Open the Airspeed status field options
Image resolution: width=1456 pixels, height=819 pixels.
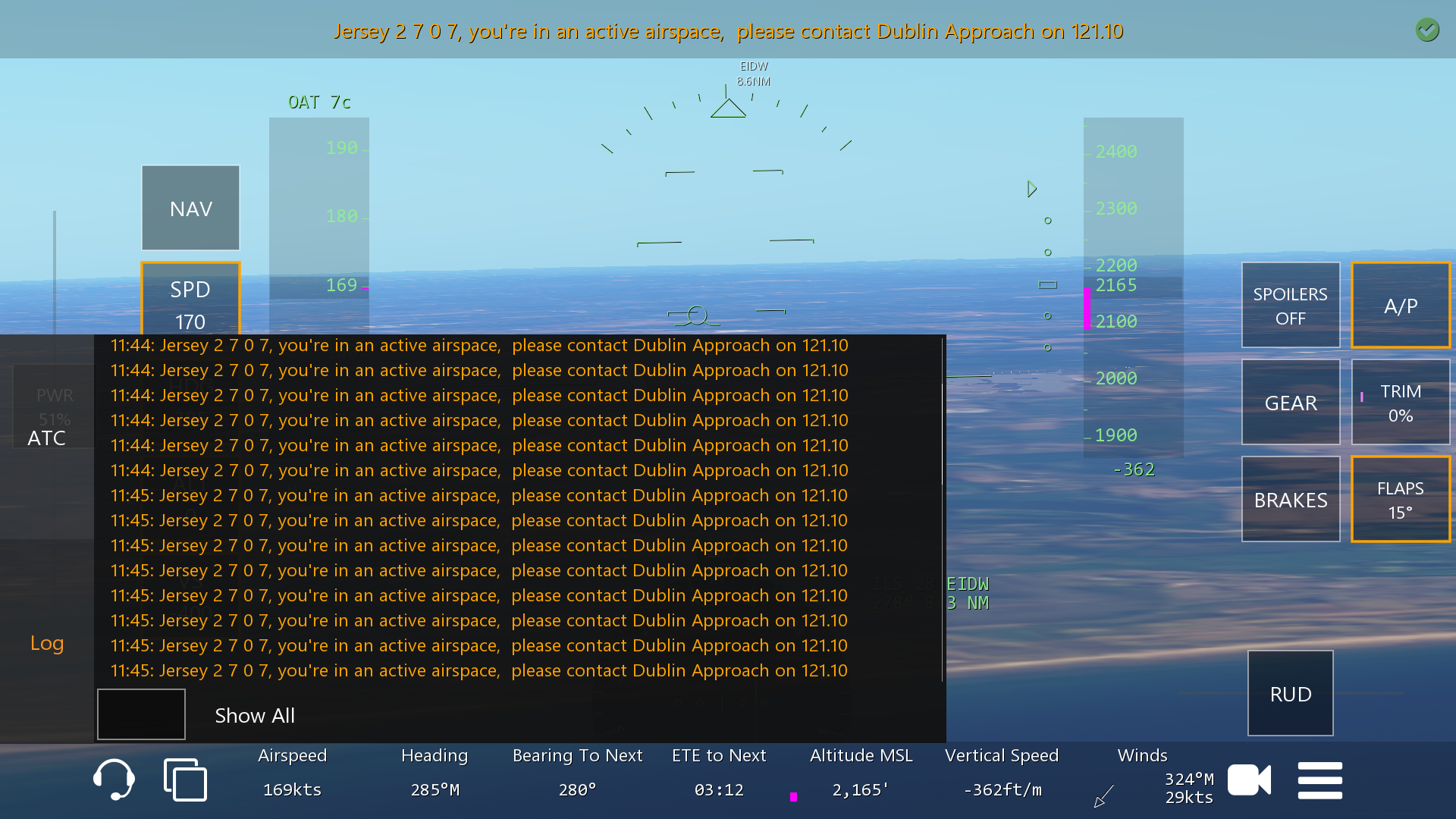[292, 773]
